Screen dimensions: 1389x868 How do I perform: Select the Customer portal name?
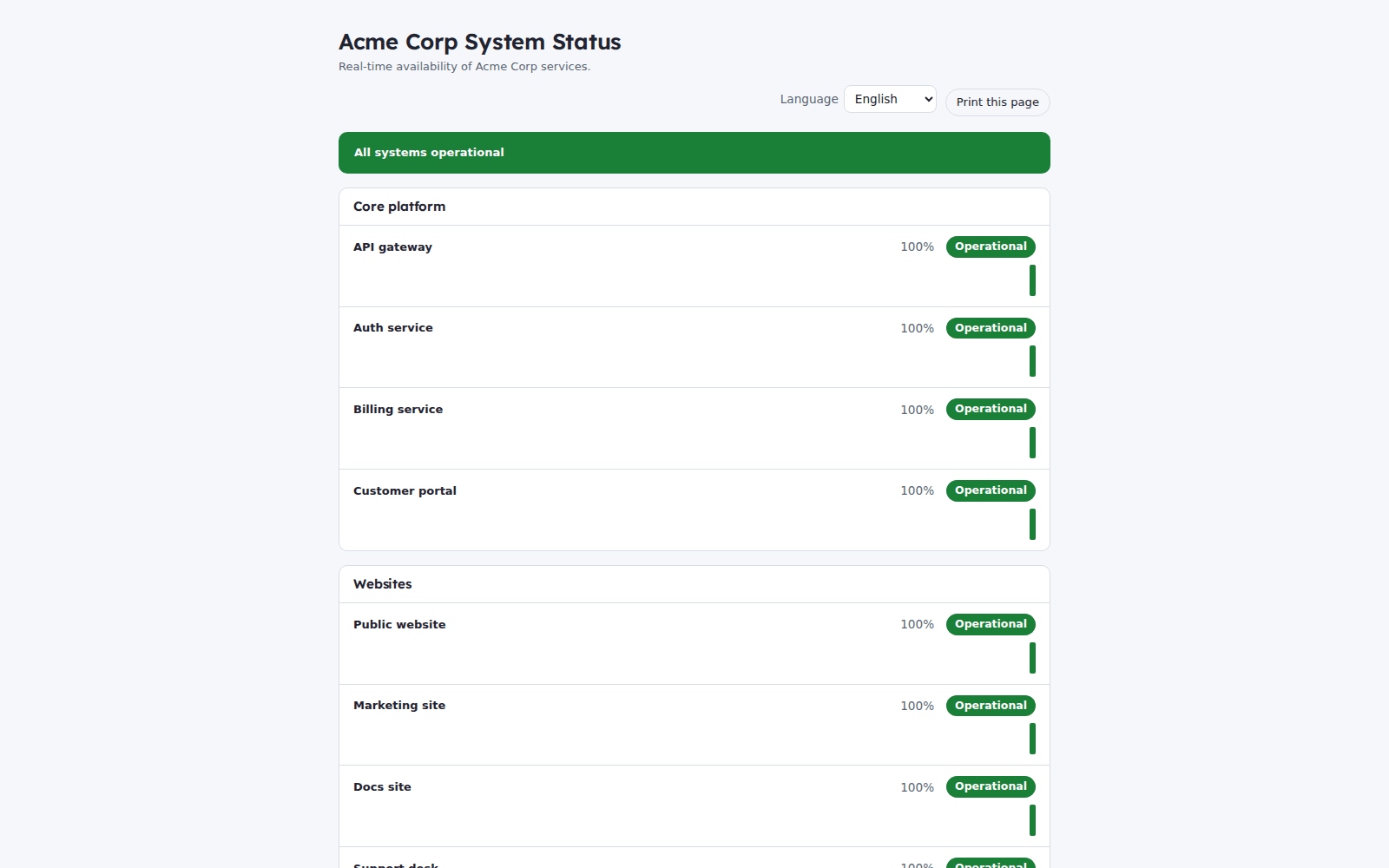click(x=405, y=491)
